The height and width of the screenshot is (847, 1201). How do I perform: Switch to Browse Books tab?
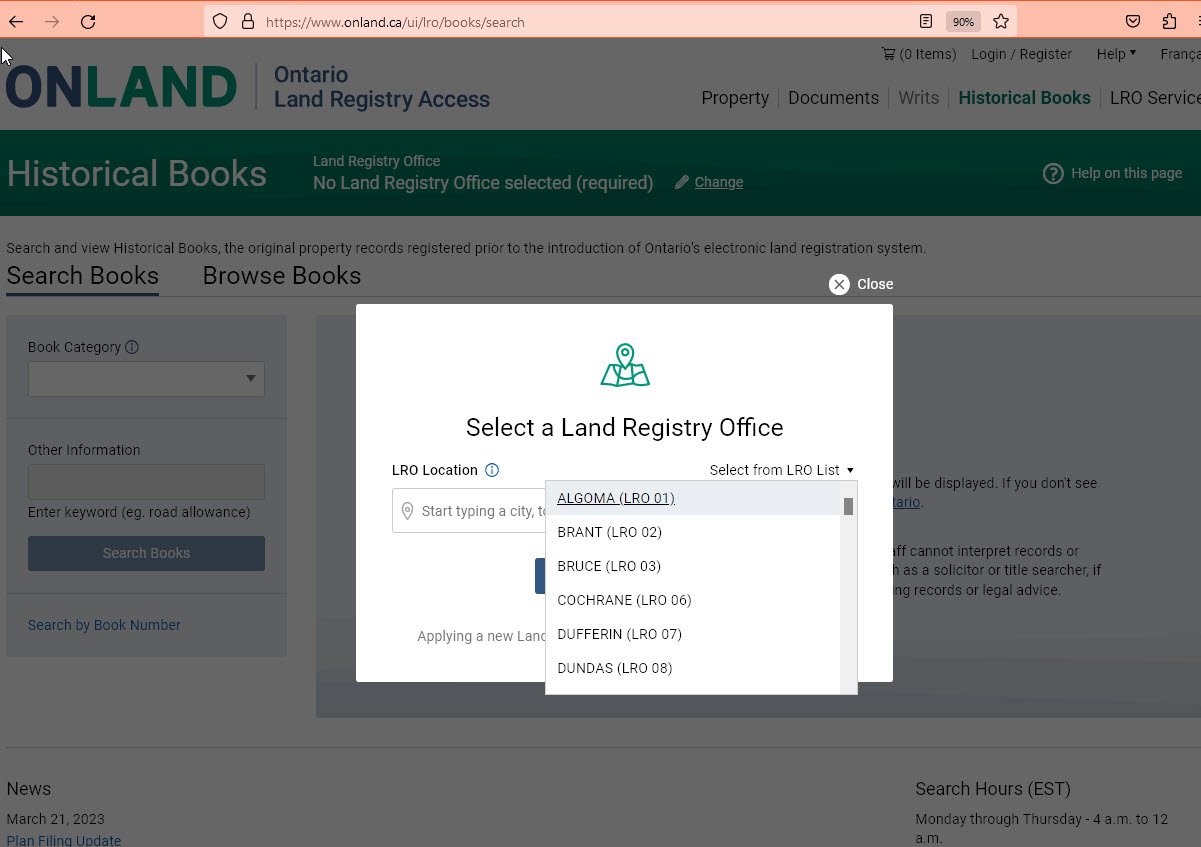tap(282, 276)
